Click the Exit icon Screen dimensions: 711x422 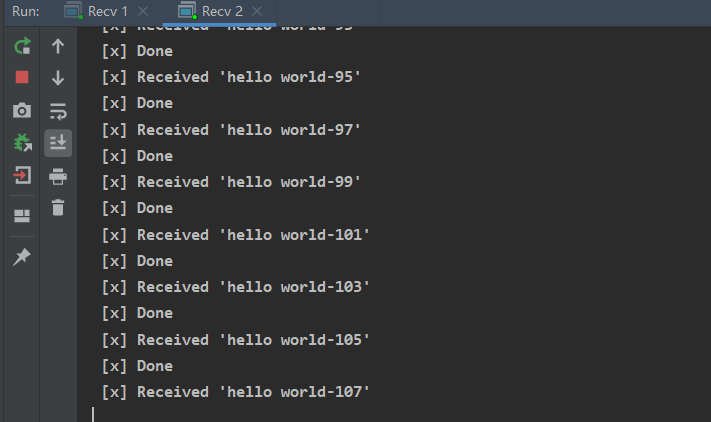[22, 175]
